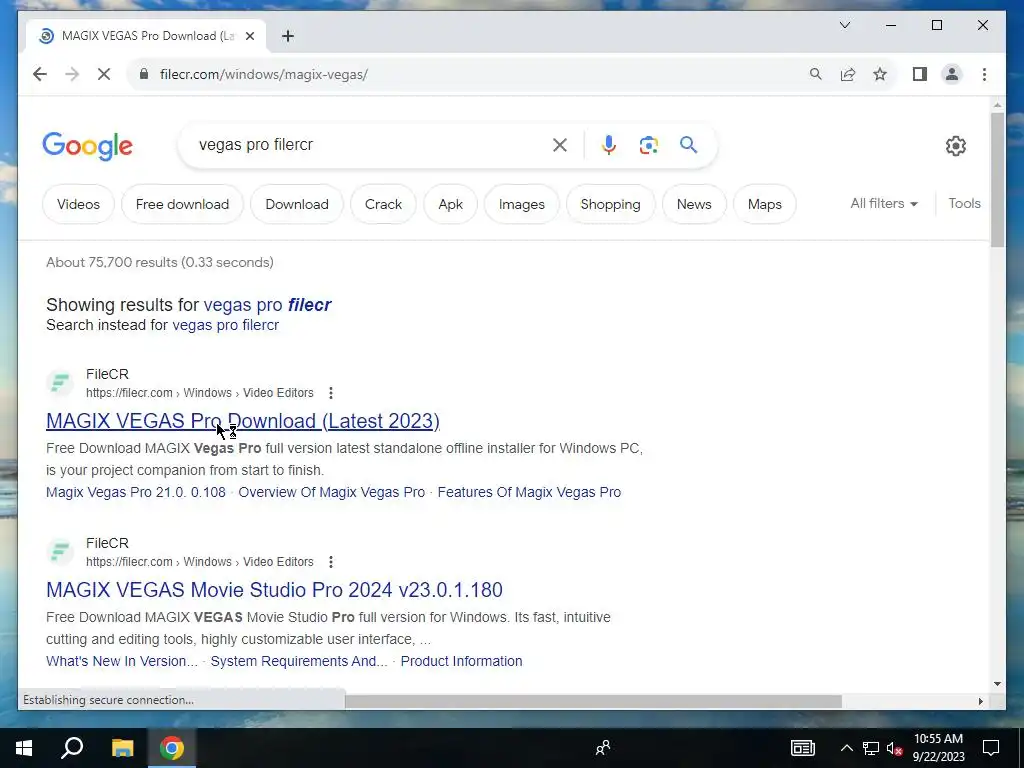Screen dimensions: 1024x768
Task: Open Product Information sitelink
Action: [461, 662]
